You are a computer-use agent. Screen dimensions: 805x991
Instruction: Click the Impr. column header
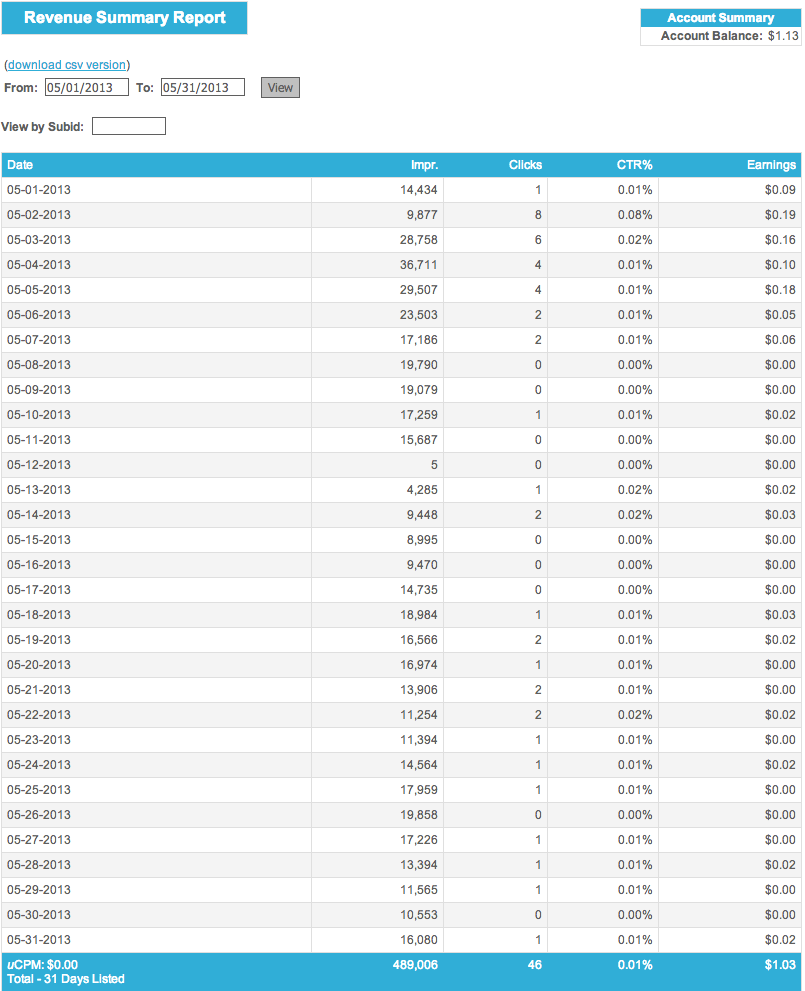424,165
